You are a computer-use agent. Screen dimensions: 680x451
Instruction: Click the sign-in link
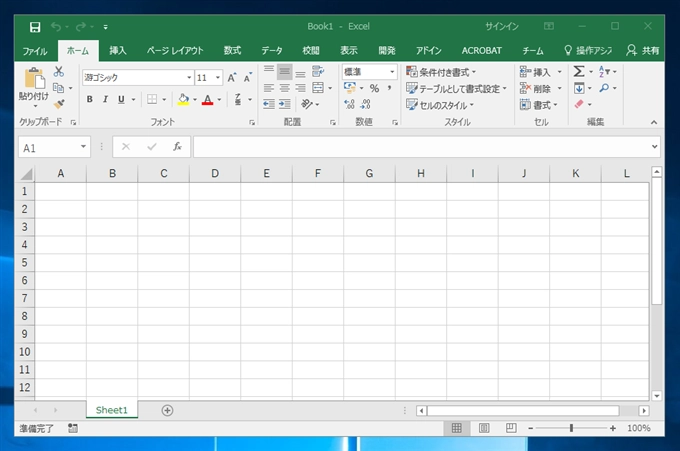coord(502,26)
